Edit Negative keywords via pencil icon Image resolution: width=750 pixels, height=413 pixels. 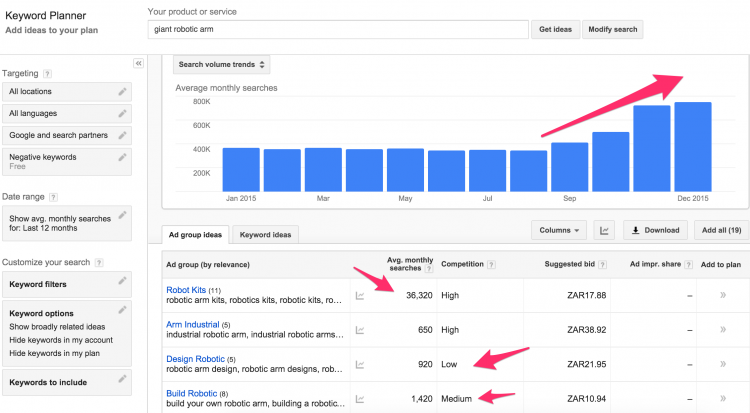(x=122, y=157)
